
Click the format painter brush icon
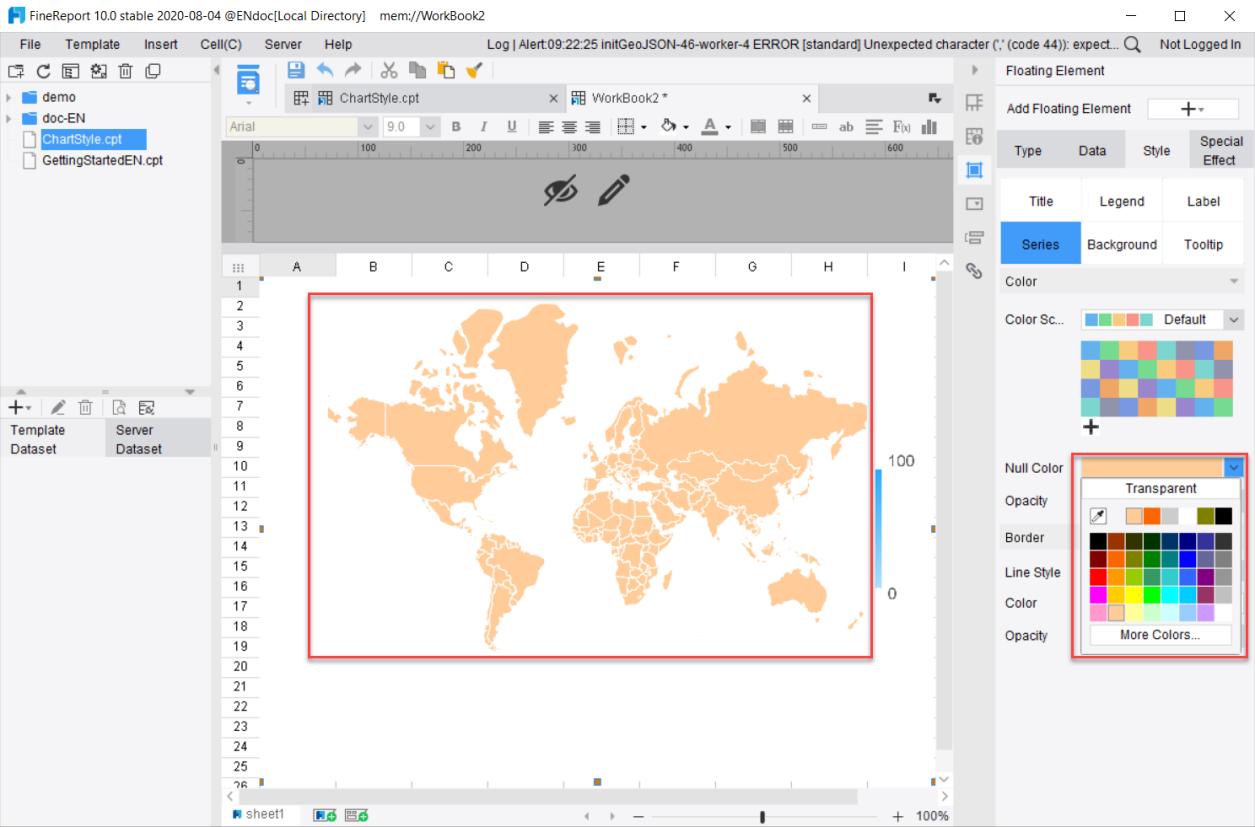click(x=475, y=70)
